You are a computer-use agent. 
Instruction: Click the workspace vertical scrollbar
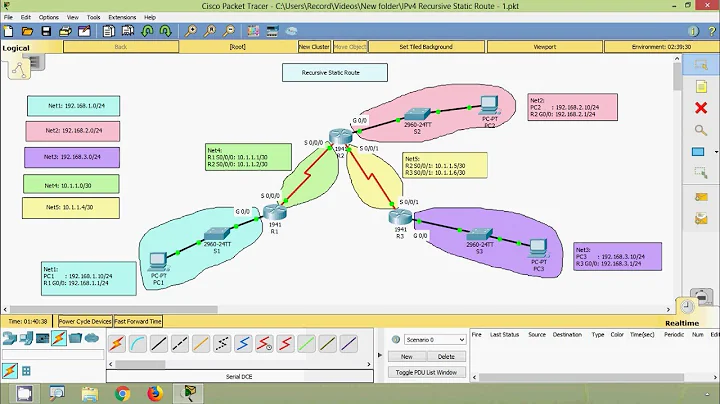pyautogui.click(x=677, y=77)
